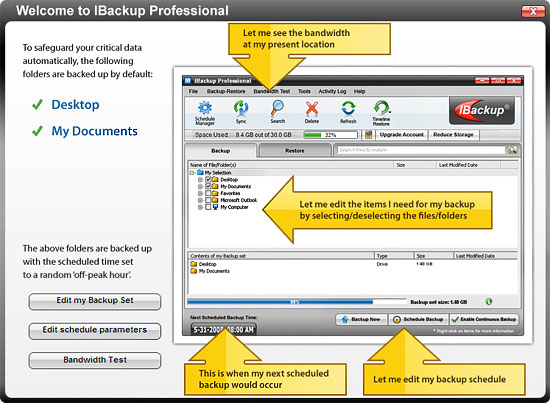Click the Upgrade Account button

[x=402, y=135]
